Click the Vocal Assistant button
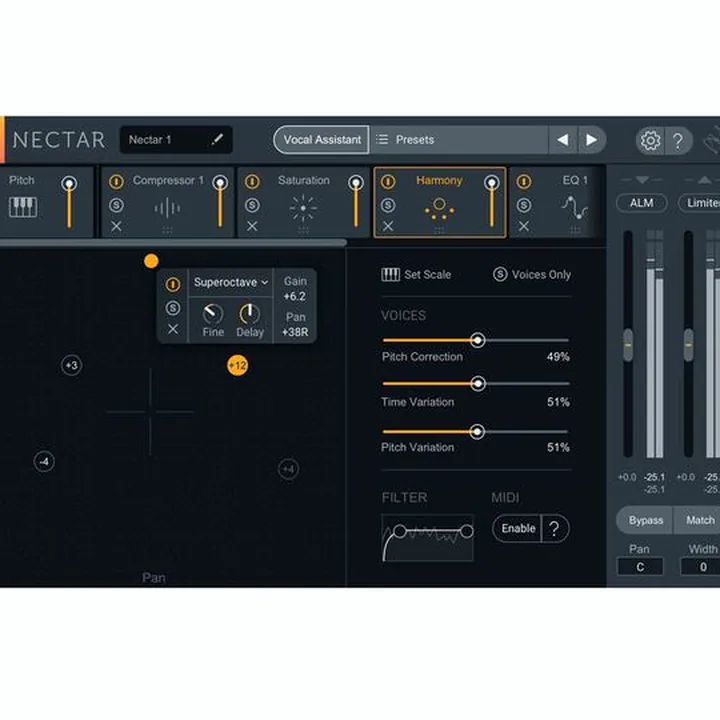This screenshot has height=720, width=720. point(321,140)
